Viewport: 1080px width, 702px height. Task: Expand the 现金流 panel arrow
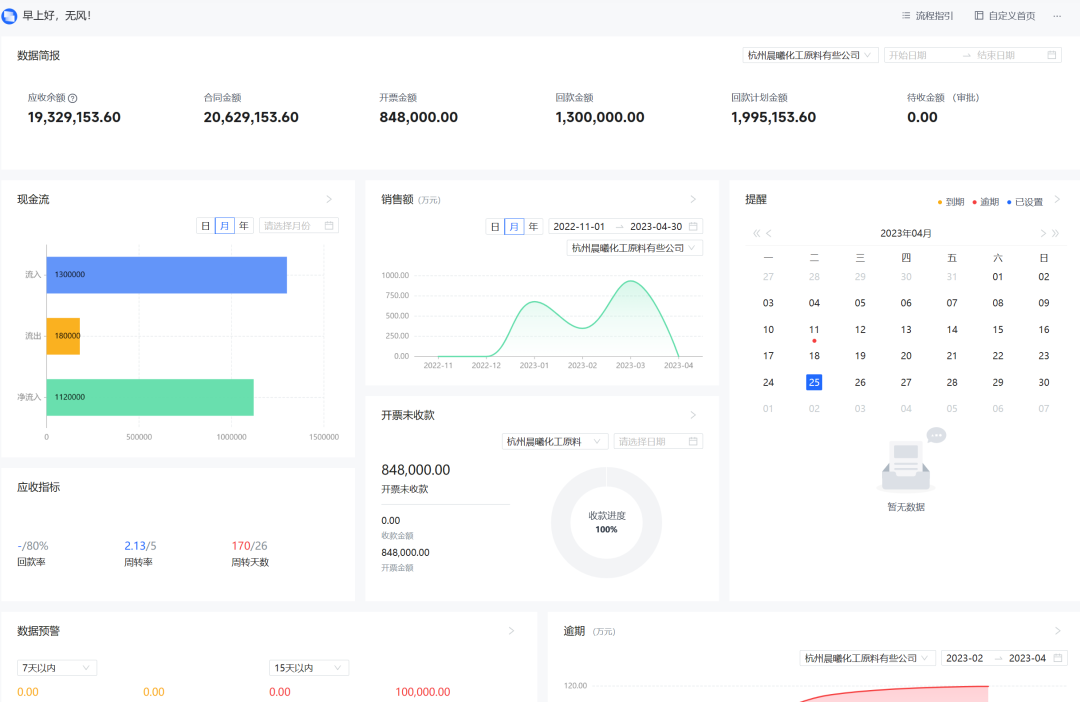tap(329, 199)
